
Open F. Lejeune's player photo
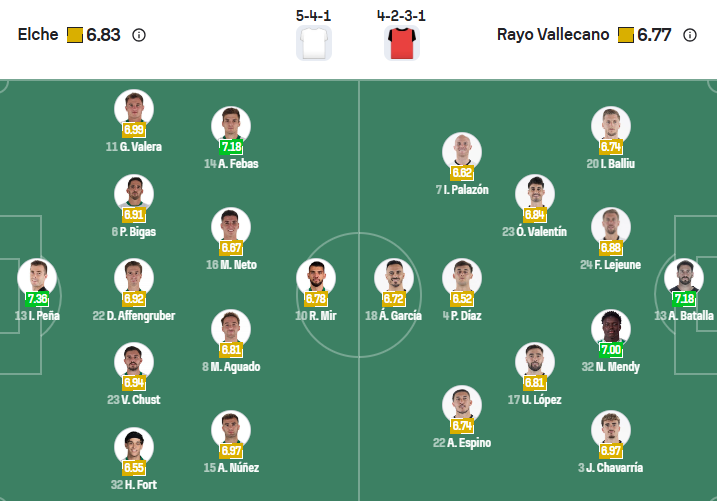tap(610, 226)
